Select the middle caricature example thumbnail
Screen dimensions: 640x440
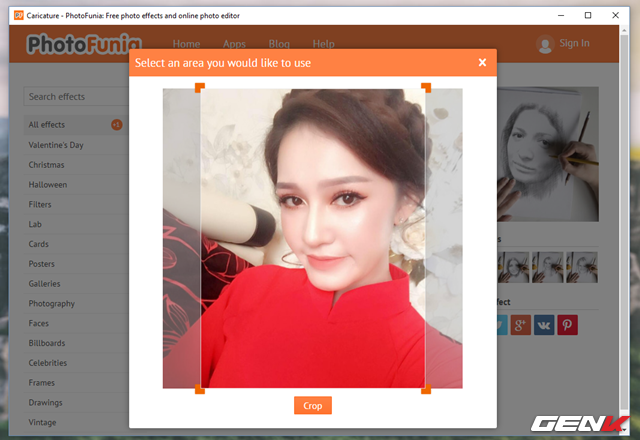tap(548, 267)
